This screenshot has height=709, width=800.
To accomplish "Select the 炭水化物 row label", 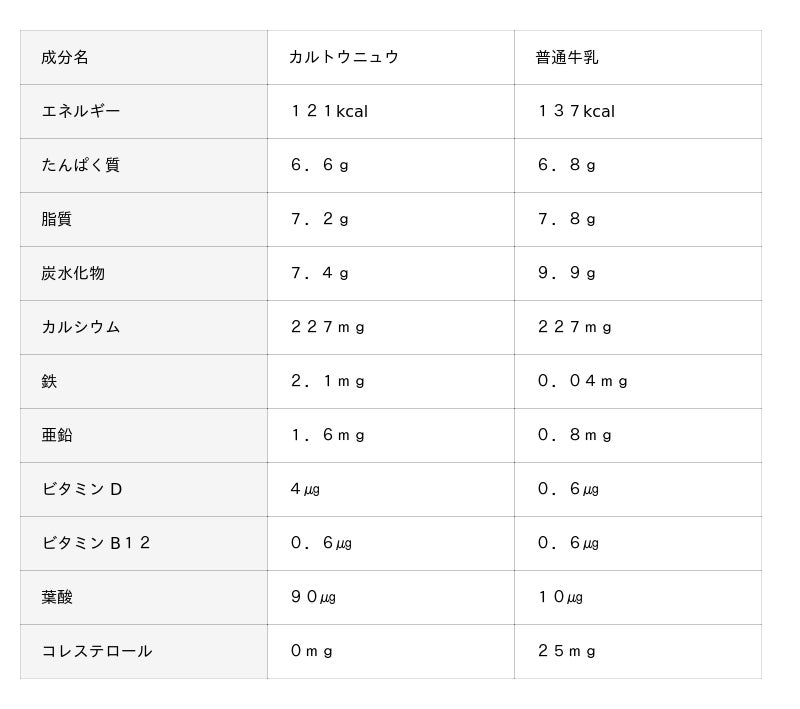I will 73,273.
